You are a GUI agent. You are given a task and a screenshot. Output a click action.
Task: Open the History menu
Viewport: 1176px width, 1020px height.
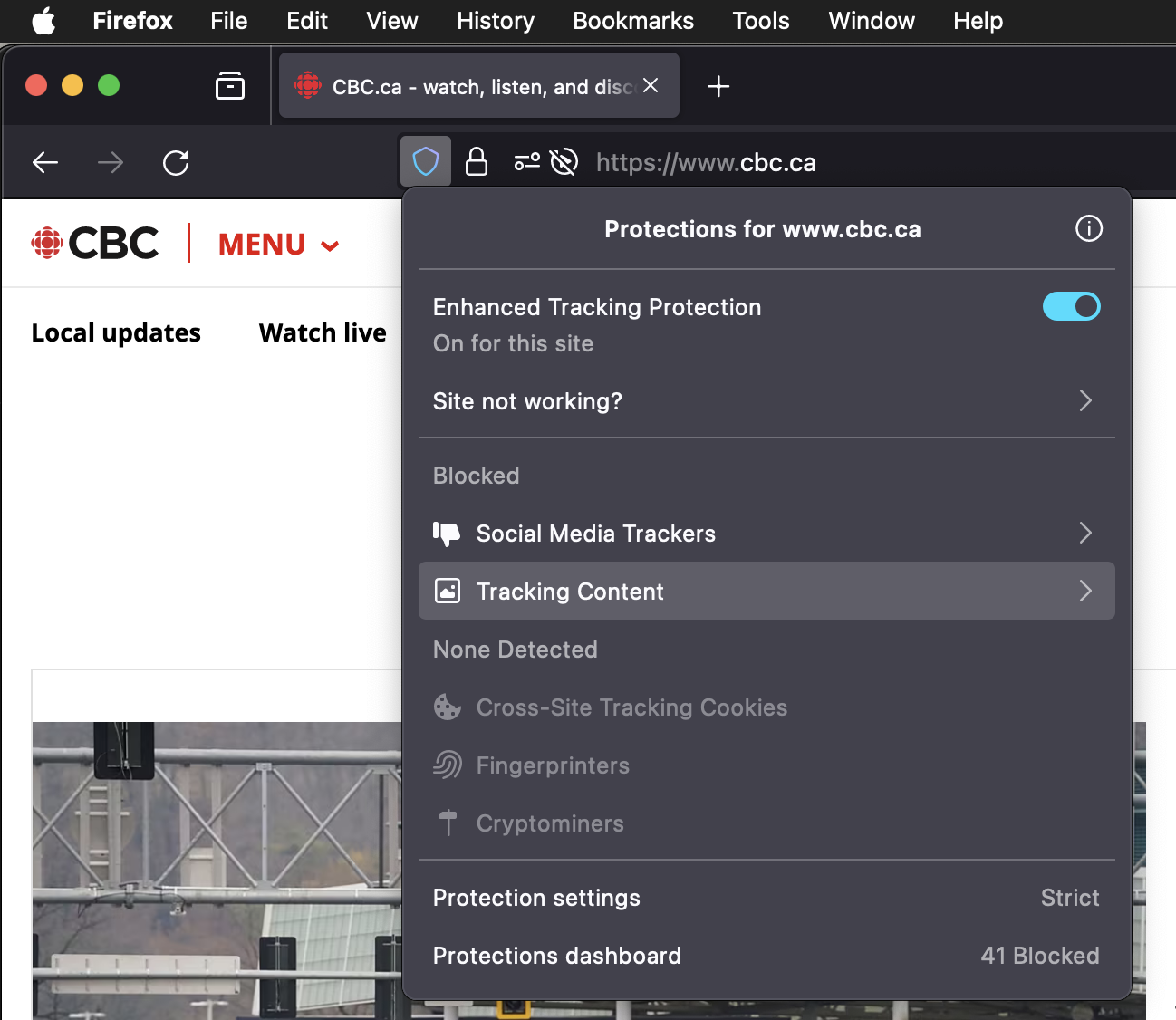[x=495, y=21]
